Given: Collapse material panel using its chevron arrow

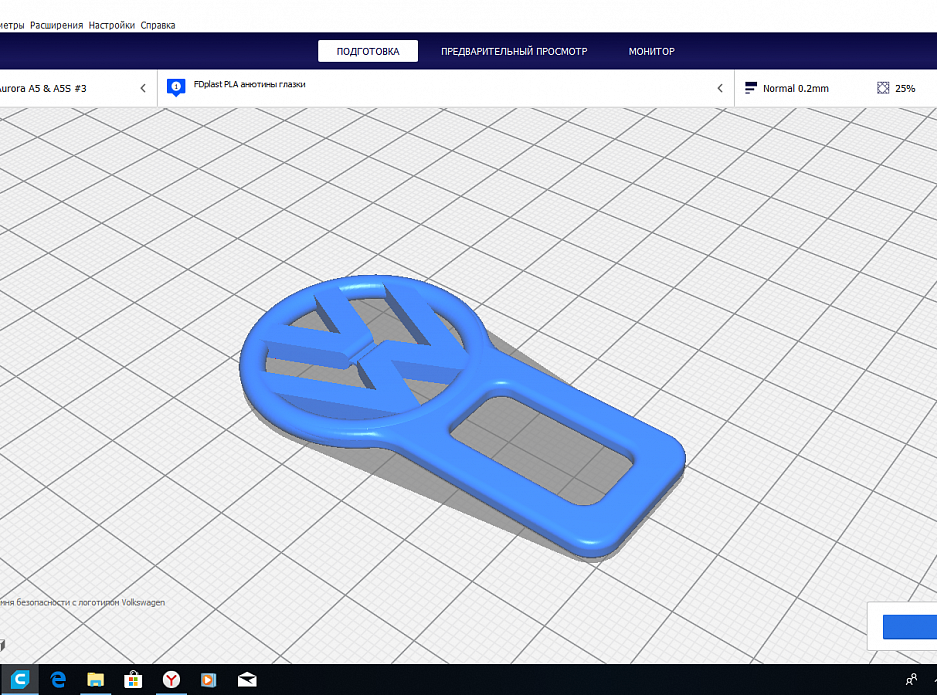Looking at the screenshot, I should point(720,88).
